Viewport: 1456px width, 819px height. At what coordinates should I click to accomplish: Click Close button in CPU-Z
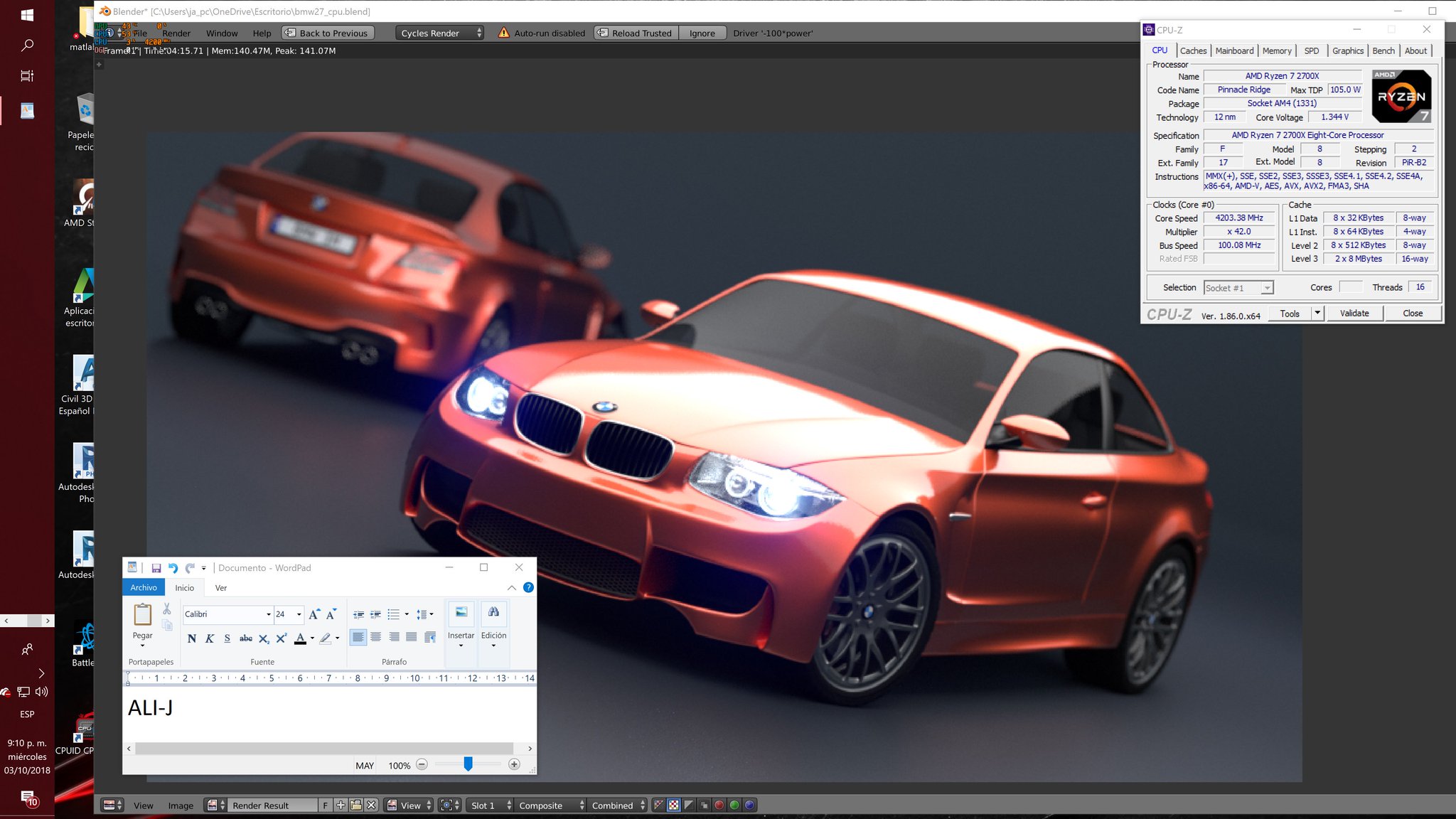click(x=1413, y=314)
